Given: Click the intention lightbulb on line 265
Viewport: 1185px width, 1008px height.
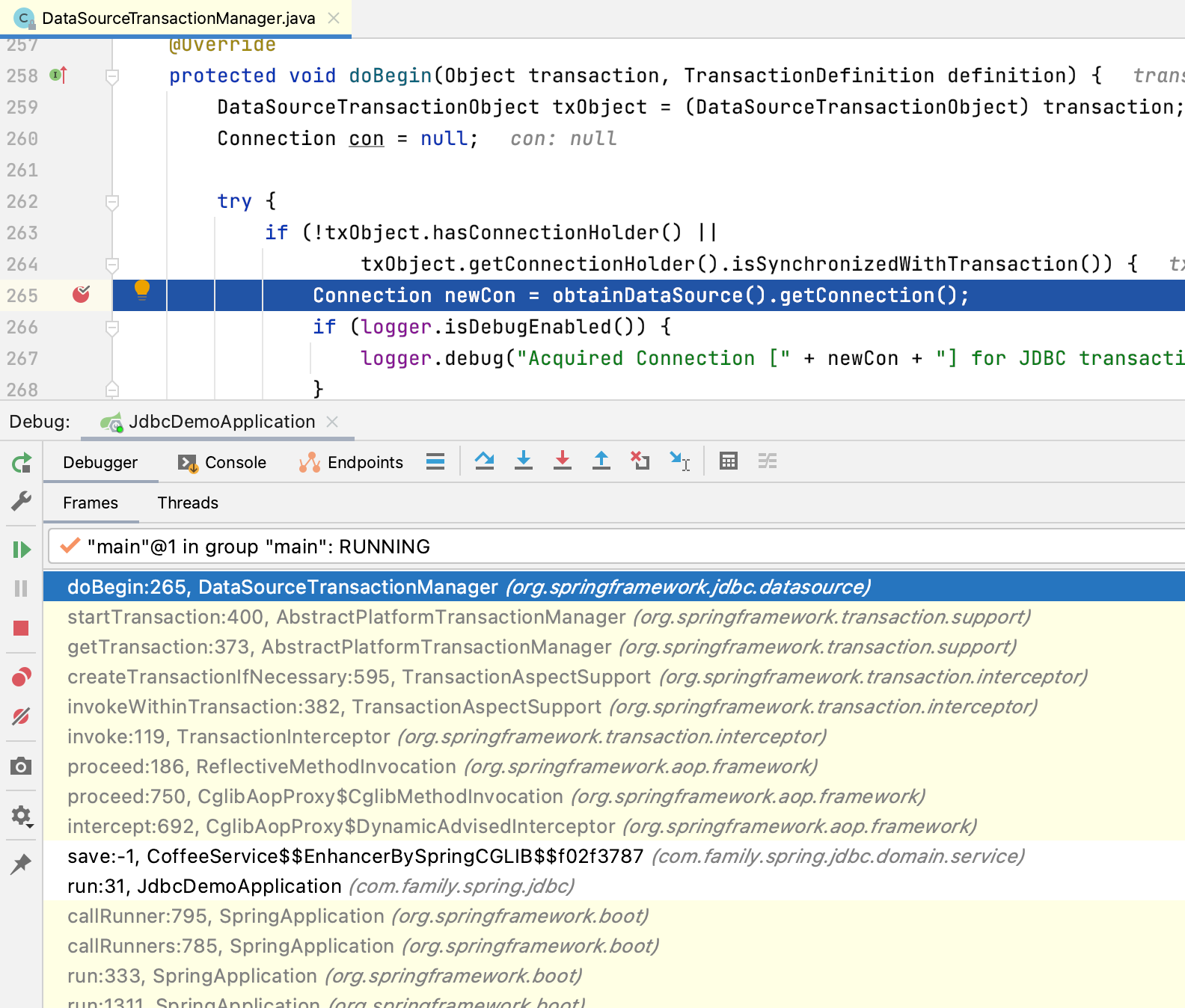Looking at the screenshot, I should [142, 290].
